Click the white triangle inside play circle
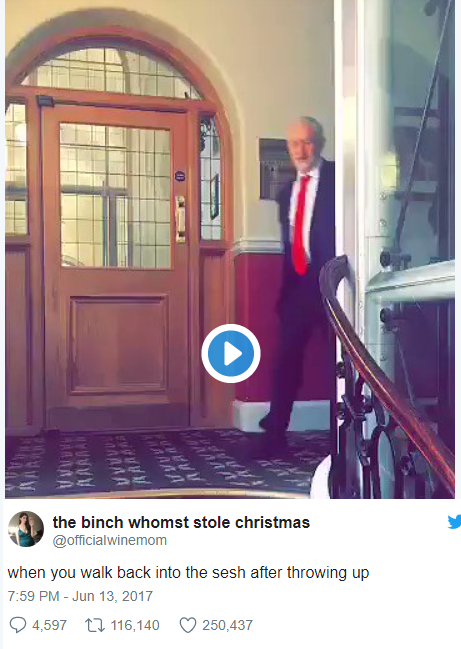The width and height of the screenshot is (461, 649). tap(233, 353)
